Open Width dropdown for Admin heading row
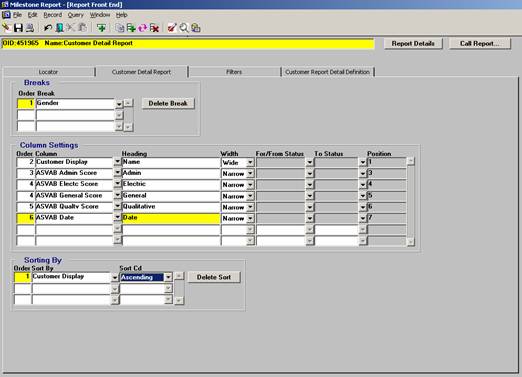This screenshot has height=377, width=522. [250, 173]
